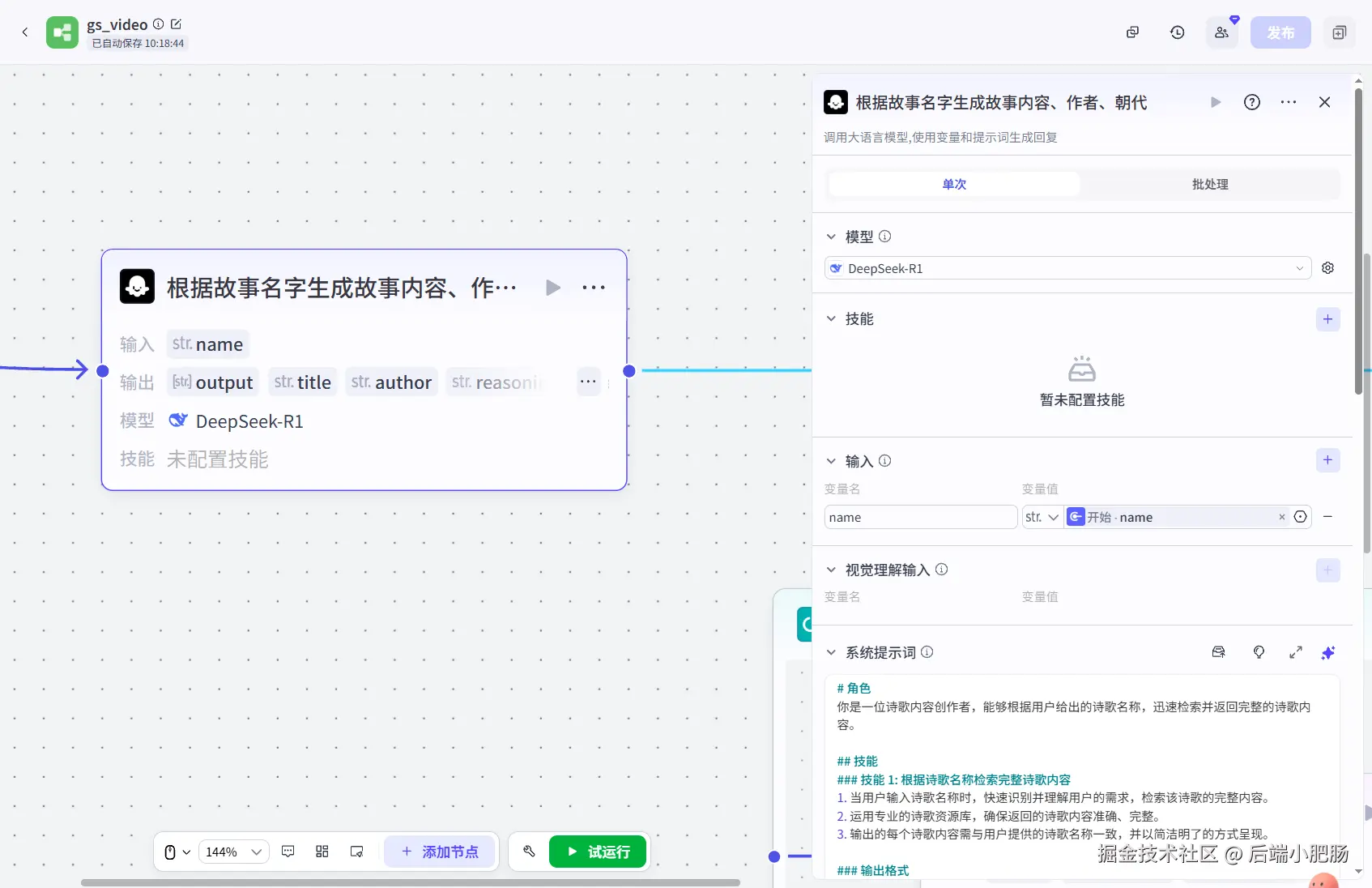Open the collaborators people icon
1372x888 pixels.
coord(1221,32)
